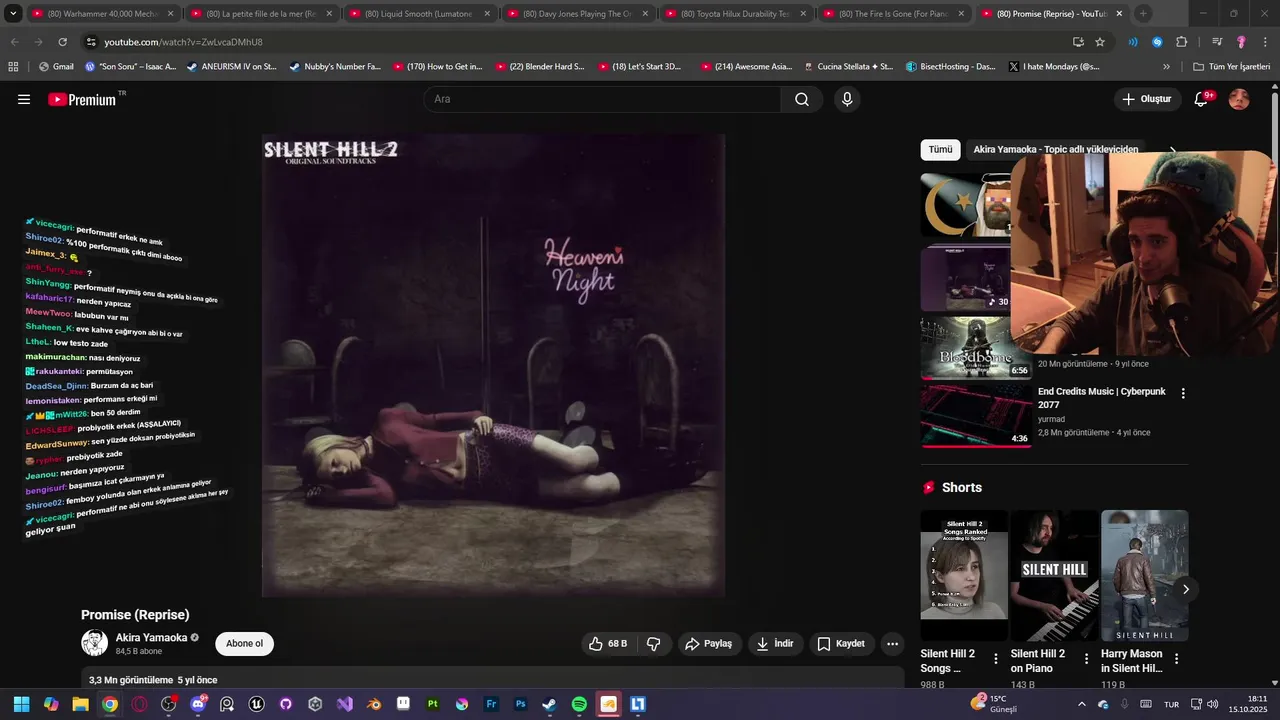
Task: Click the İndir download button
Action: pyautogui.click(x=775, y=644)
